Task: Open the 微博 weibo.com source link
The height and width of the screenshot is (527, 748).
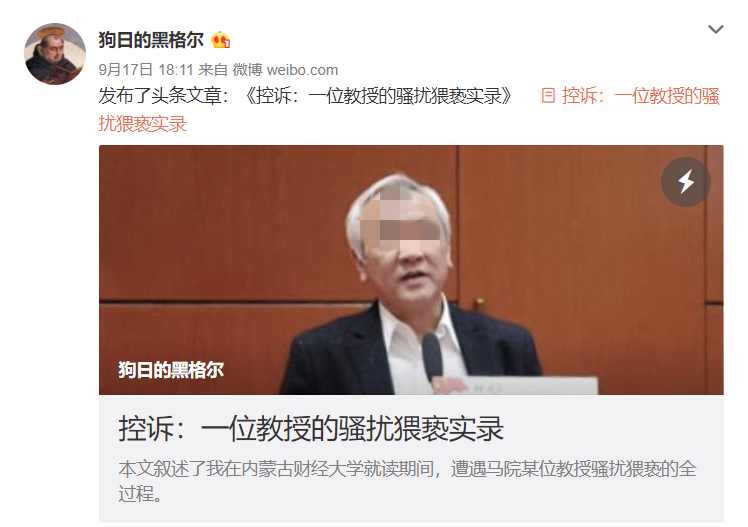Action: (285, 70)
